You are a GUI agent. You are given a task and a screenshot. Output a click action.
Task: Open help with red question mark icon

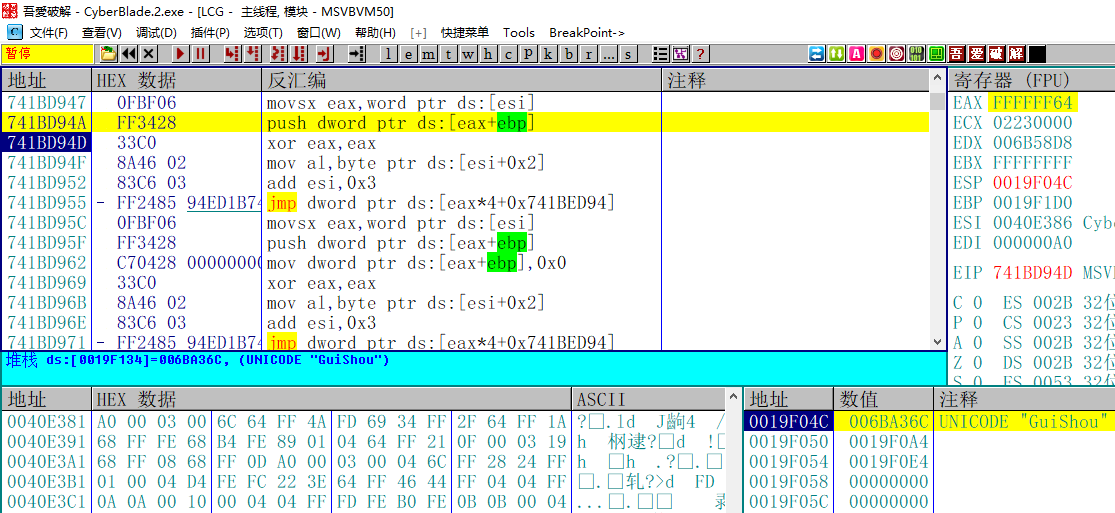[700, 54]
